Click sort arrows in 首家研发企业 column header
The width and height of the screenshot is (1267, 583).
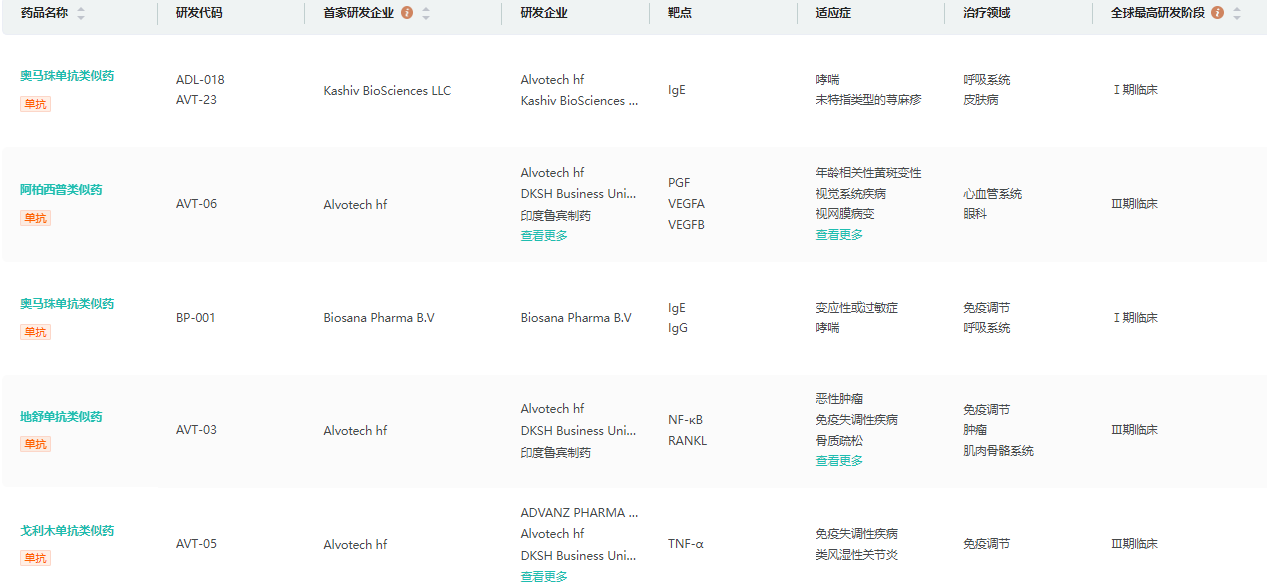[426, 13]
